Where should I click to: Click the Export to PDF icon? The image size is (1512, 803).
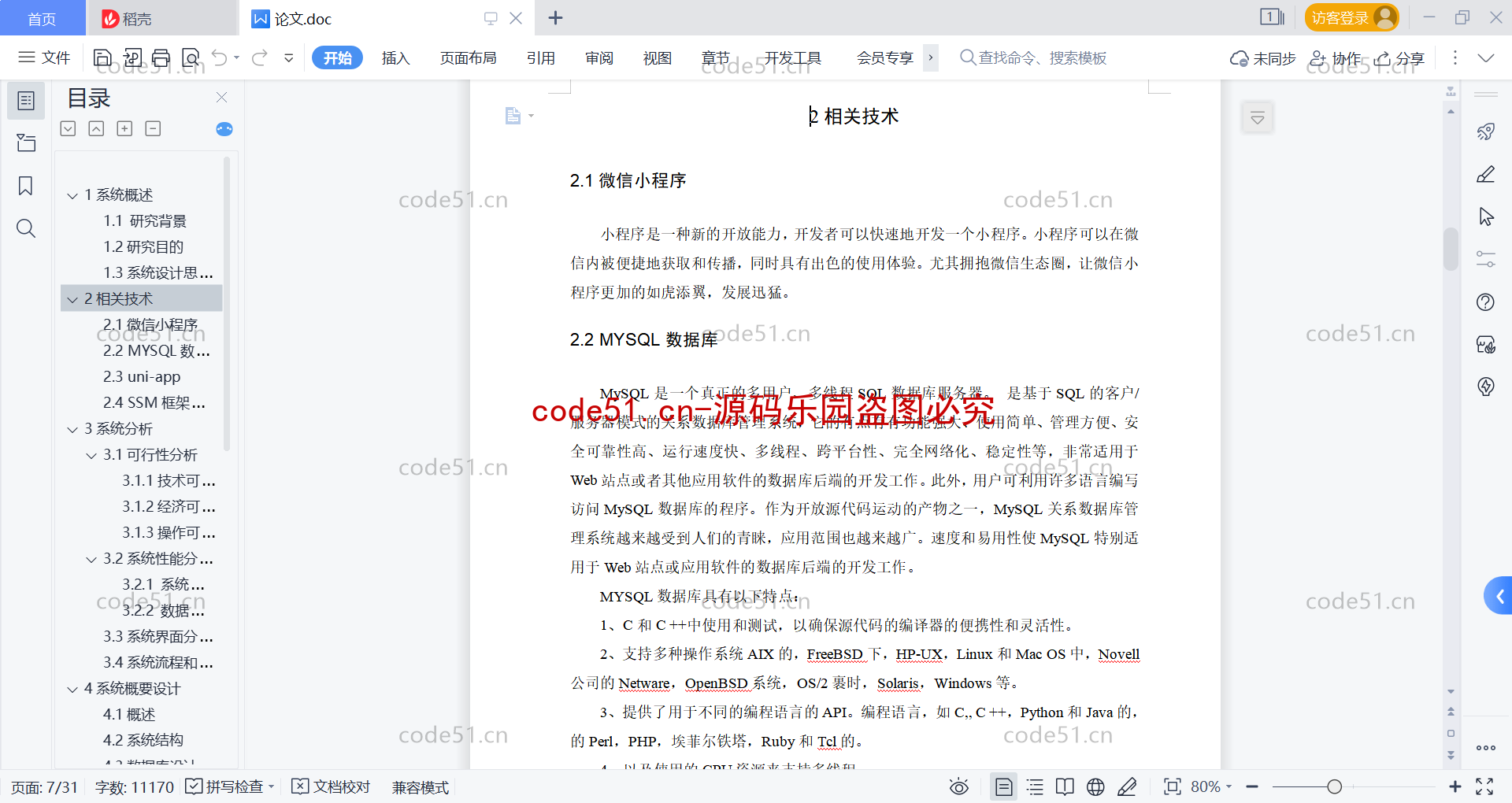coord(132,57)
